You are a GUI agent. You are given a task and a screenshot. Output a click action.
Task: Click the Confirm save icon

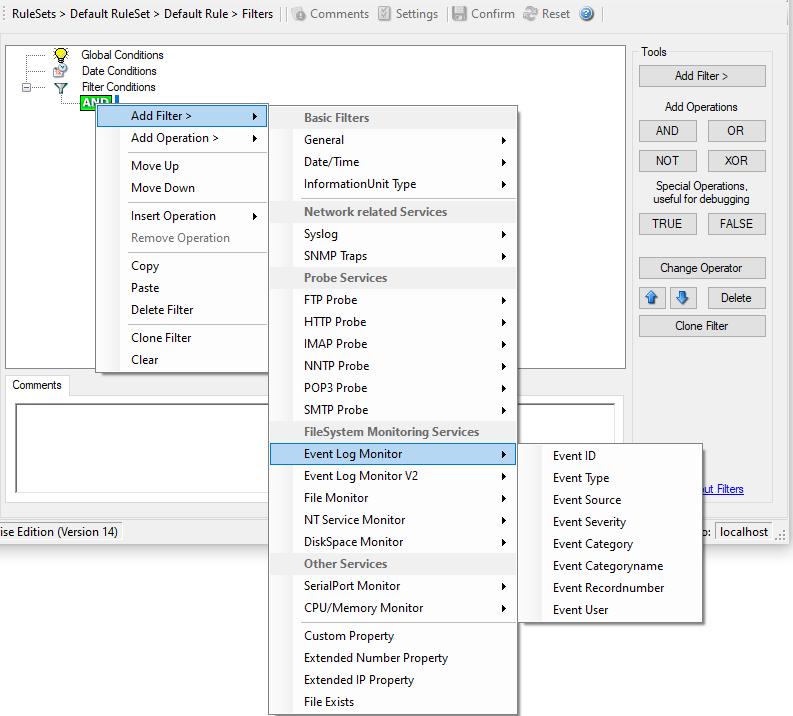(x=459, y=14)
